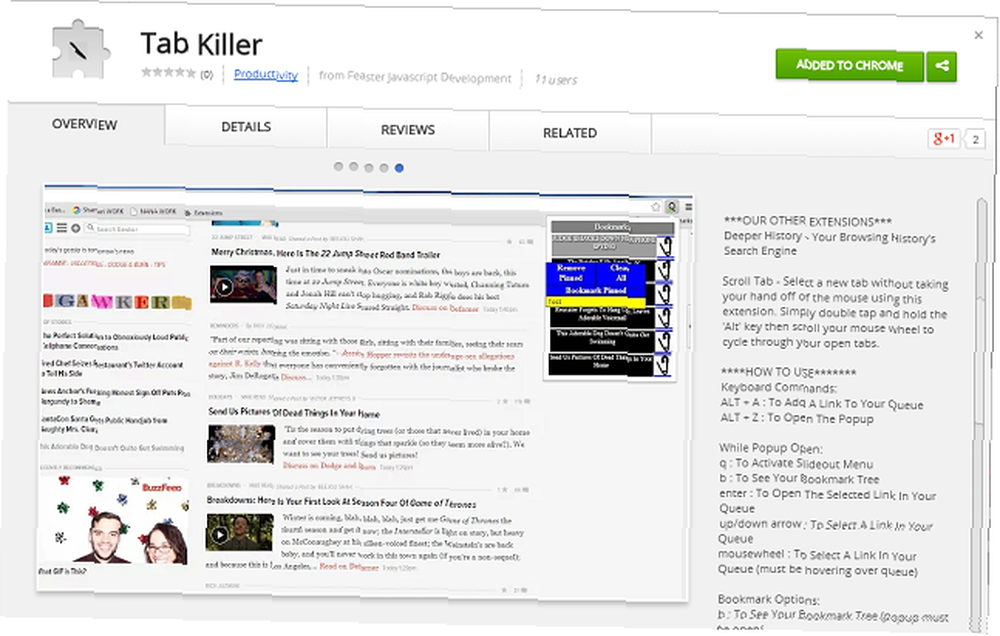Viewport: 1000px width, 636px height.
Task: Click the Tab Killer title text
Action: [202, 45]
